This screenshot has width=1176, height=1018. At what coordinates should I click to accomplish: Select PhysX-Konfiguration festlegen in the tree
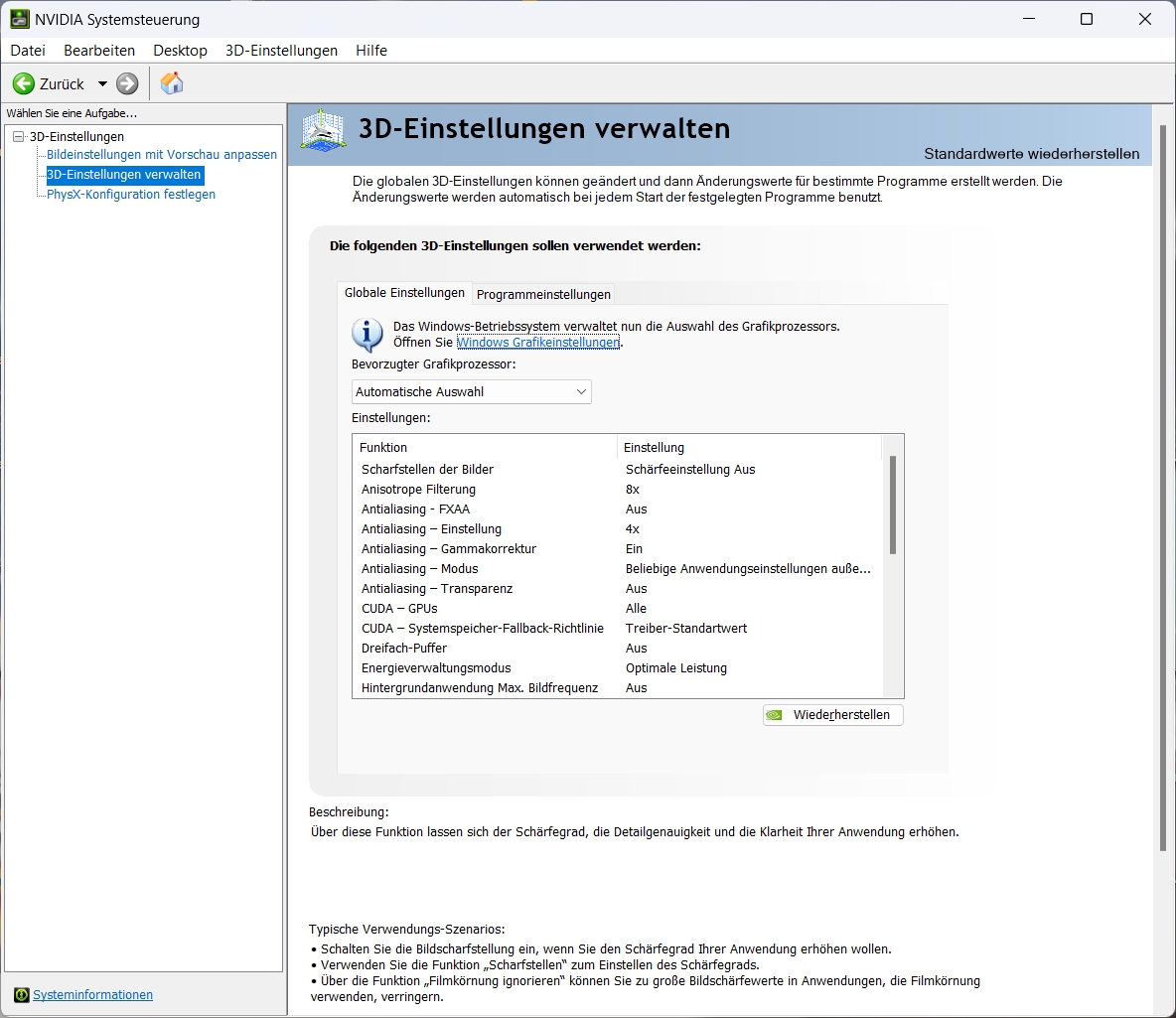[x=131, y=195]
